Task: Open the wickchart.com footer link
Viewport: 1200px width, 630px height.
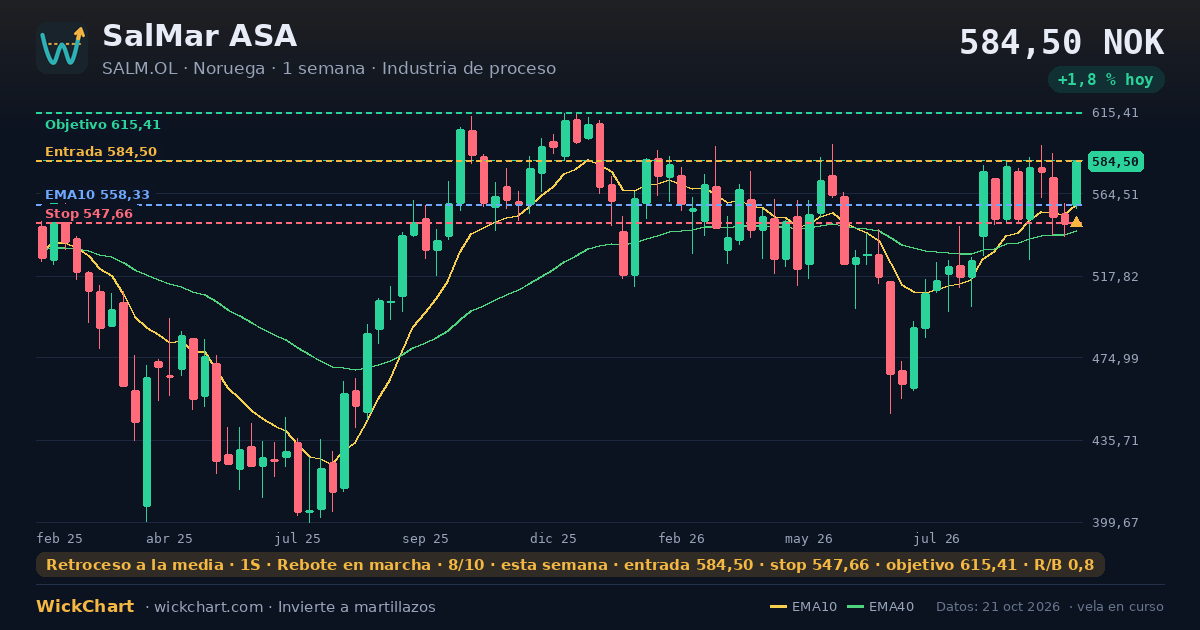Action: coord(208,607)
